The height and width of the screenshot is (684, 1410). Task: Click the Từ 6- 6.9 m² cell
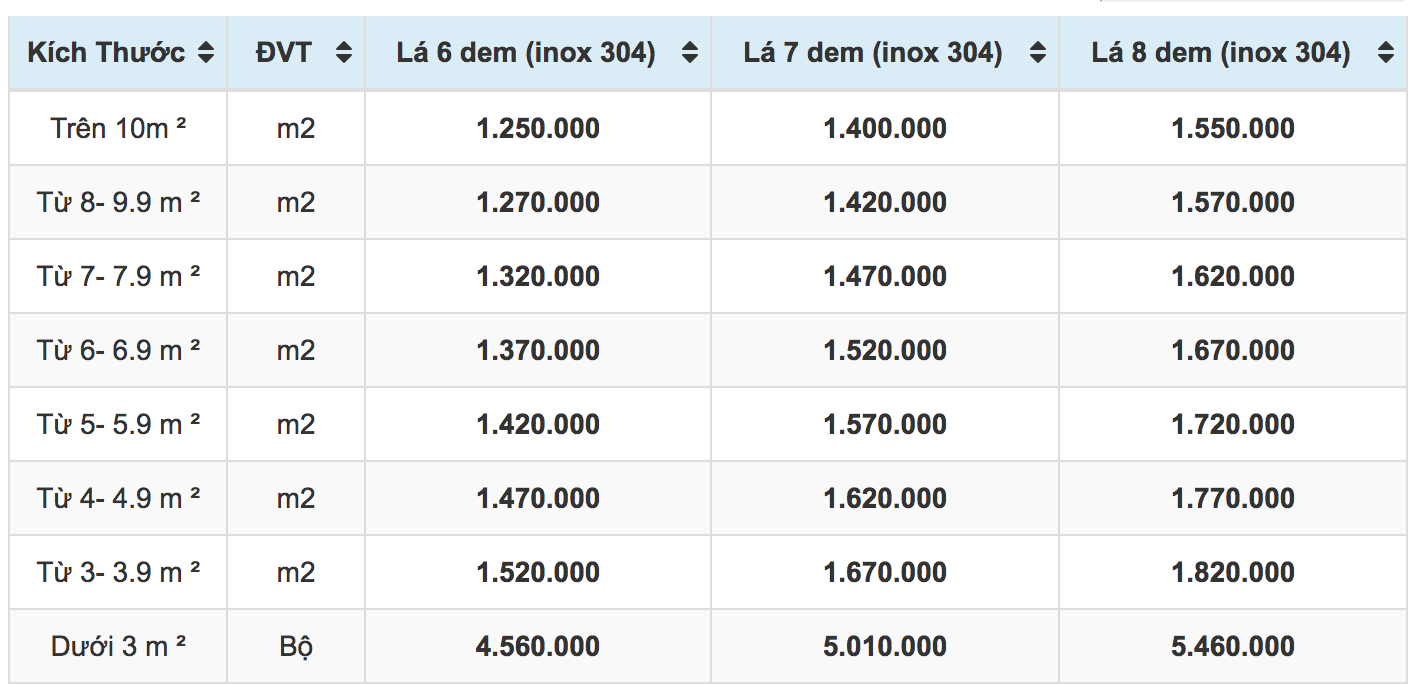point(119,350)
